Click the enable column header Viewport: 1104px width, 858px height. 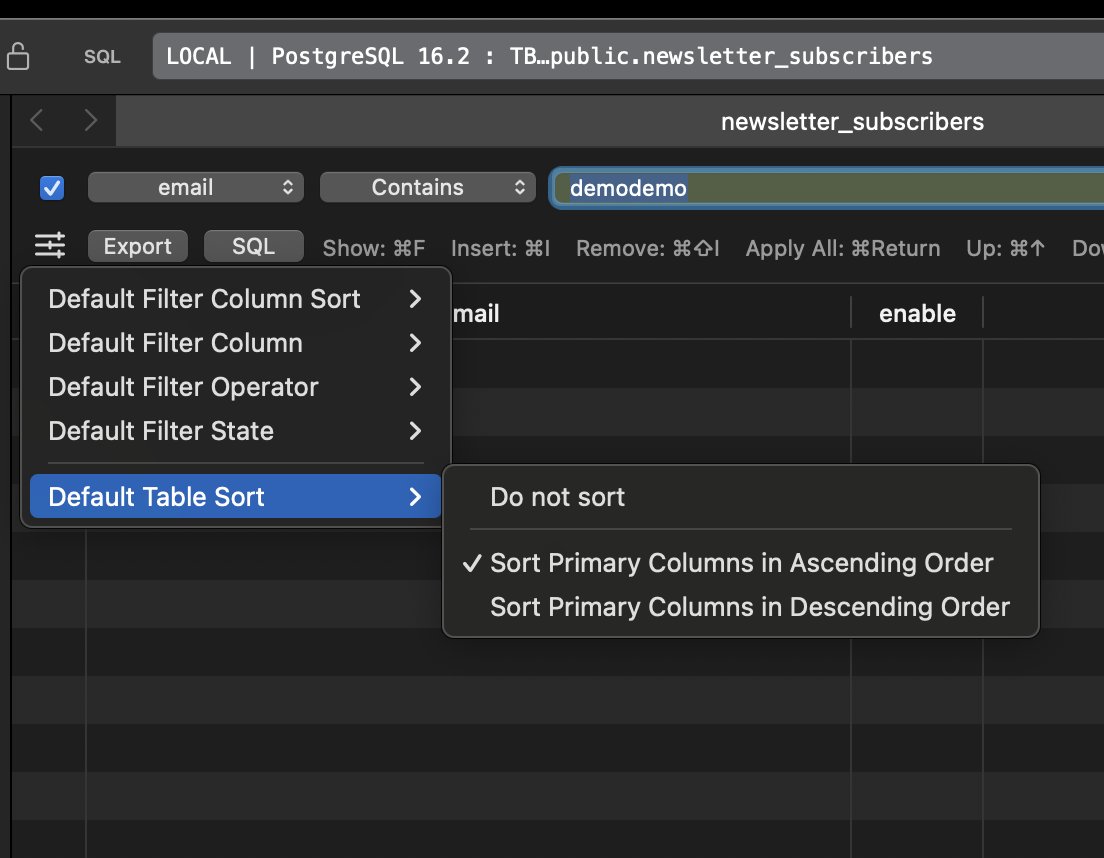point(917,313)
